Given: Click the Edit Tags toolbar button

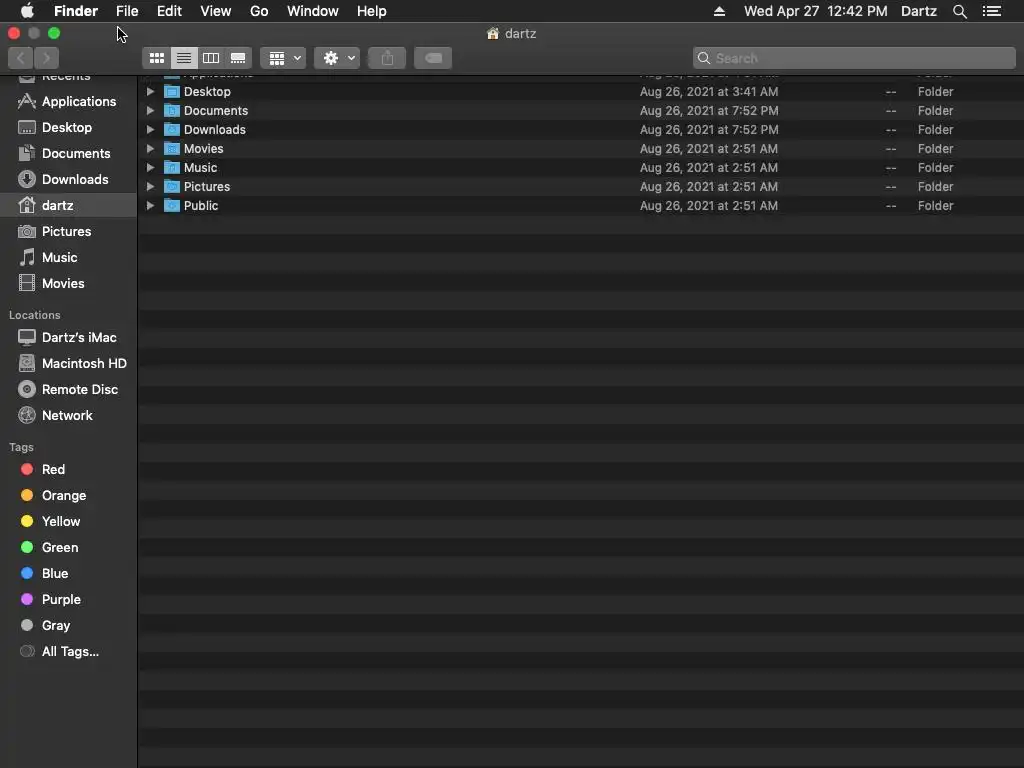Looking at the screenshot, I should click(433, 58).
